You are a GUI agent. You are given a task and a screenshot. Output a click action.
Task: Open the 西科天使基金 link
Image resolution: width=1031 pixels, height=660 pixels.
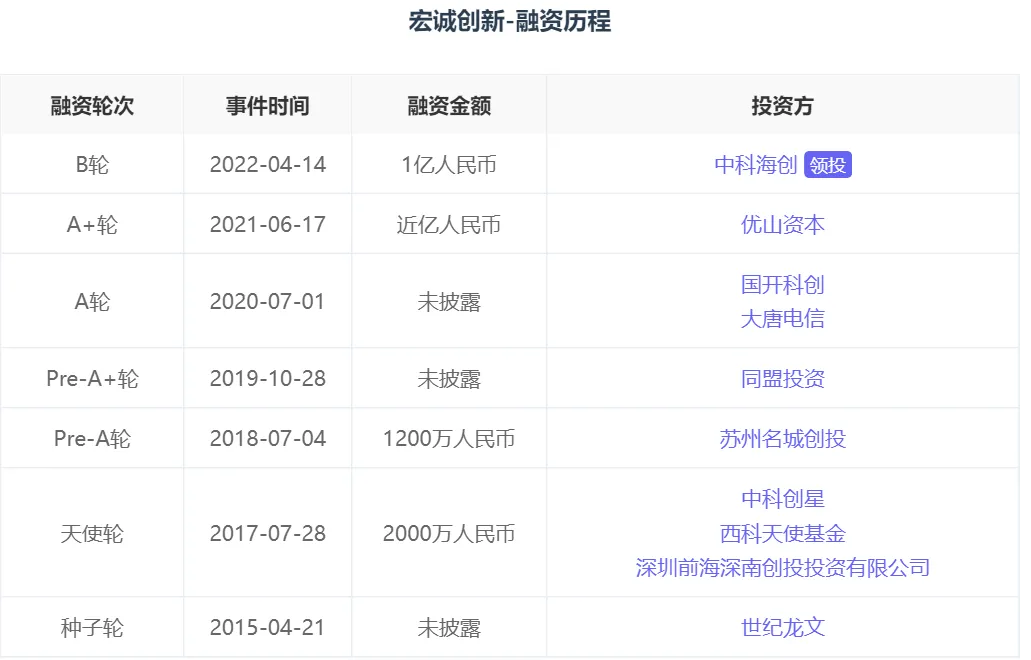[x=783, y=533]
